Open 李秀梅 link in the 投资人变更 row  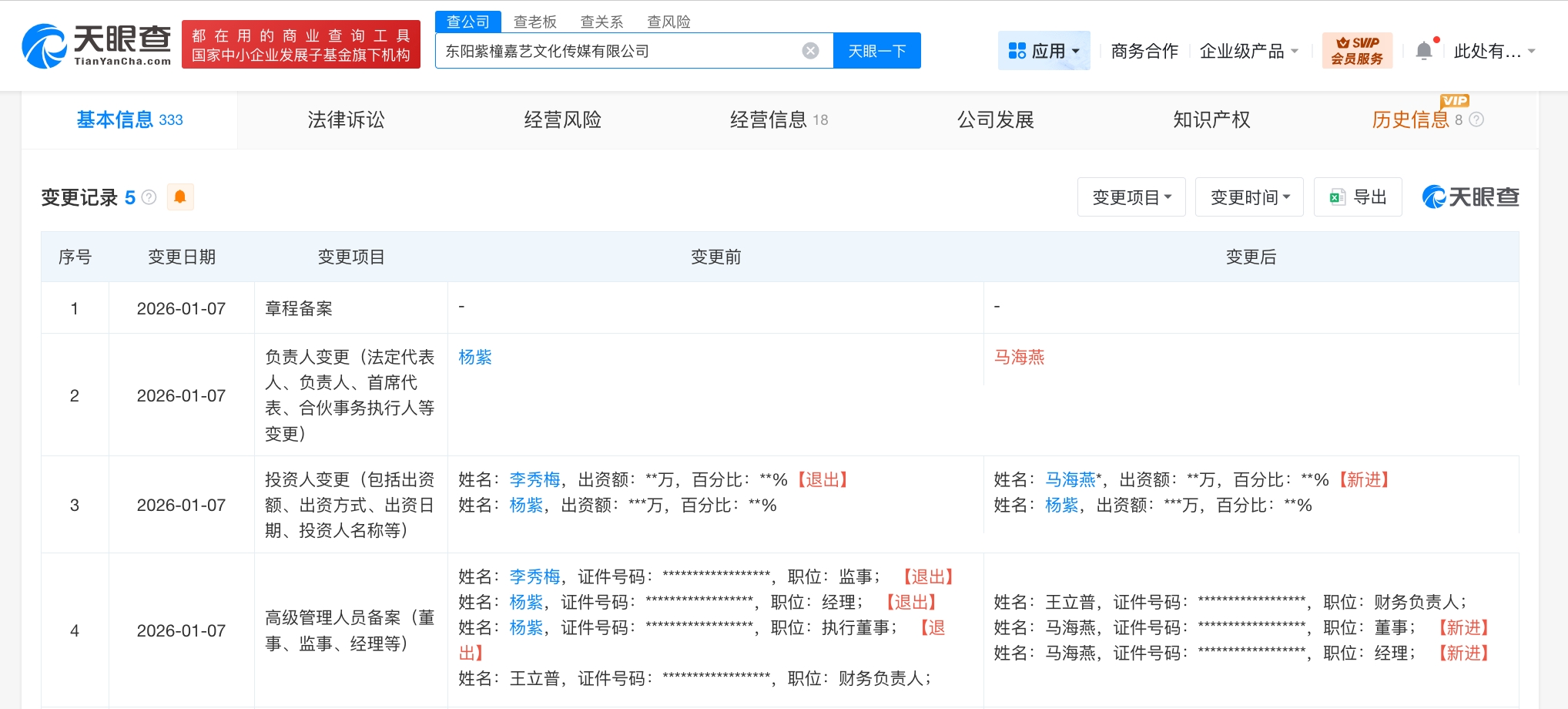[534, 479]
